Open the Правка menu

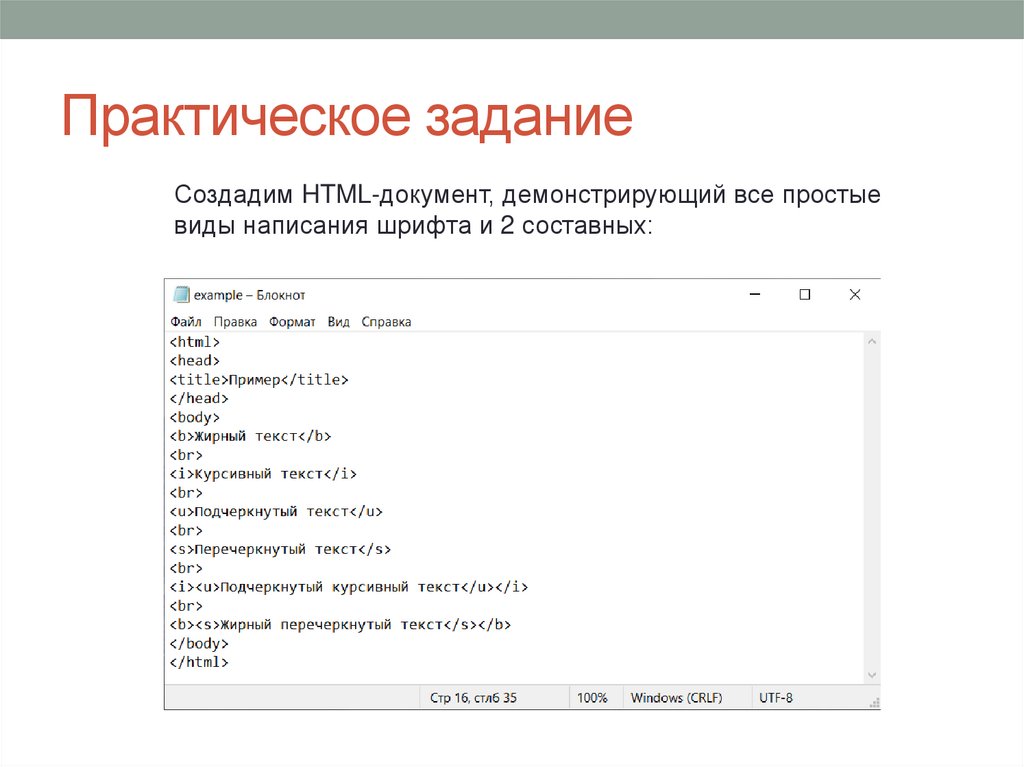[x=235, y=321]
